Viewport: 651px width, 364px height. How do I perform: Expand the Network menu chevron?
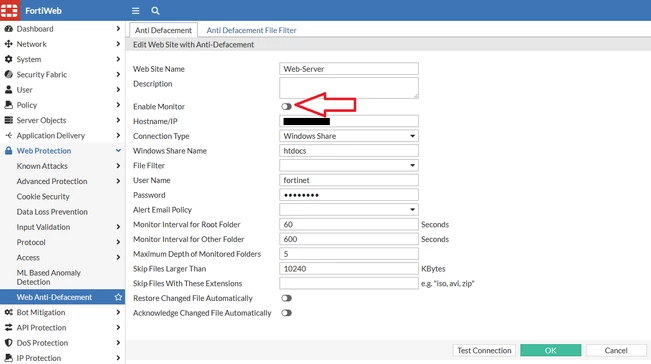click(118, 44)
